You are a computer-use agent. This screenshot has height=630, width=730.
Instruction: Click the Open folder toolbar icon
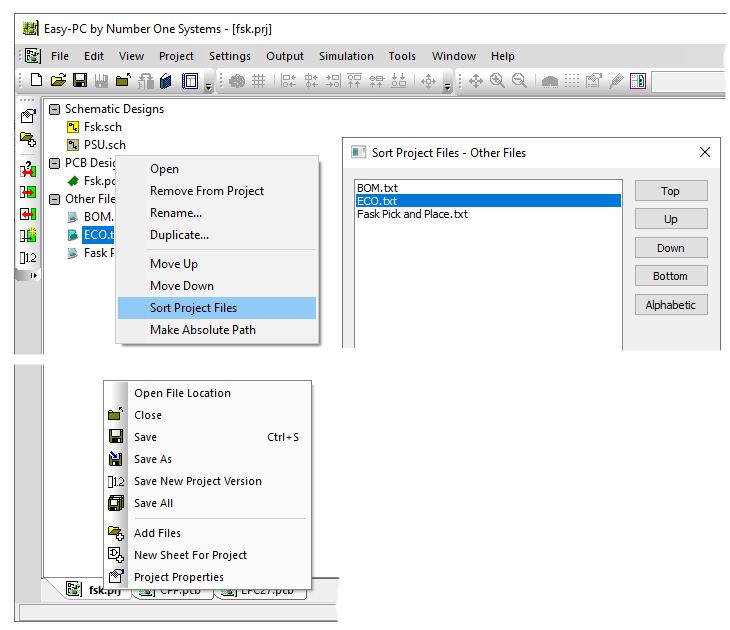pos(58,81)
